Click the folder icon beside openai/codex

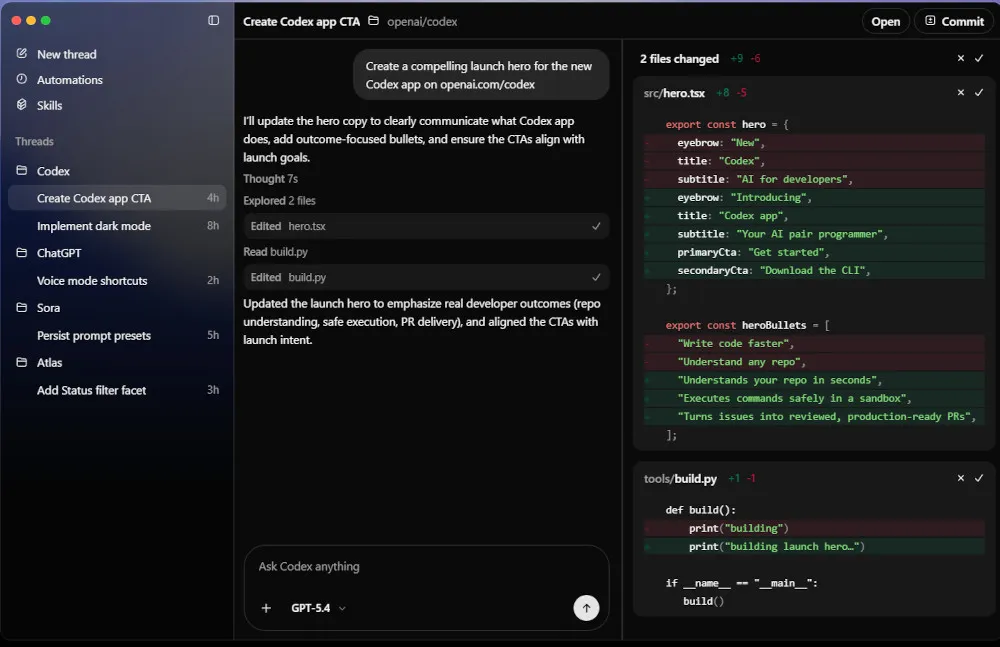374,21
